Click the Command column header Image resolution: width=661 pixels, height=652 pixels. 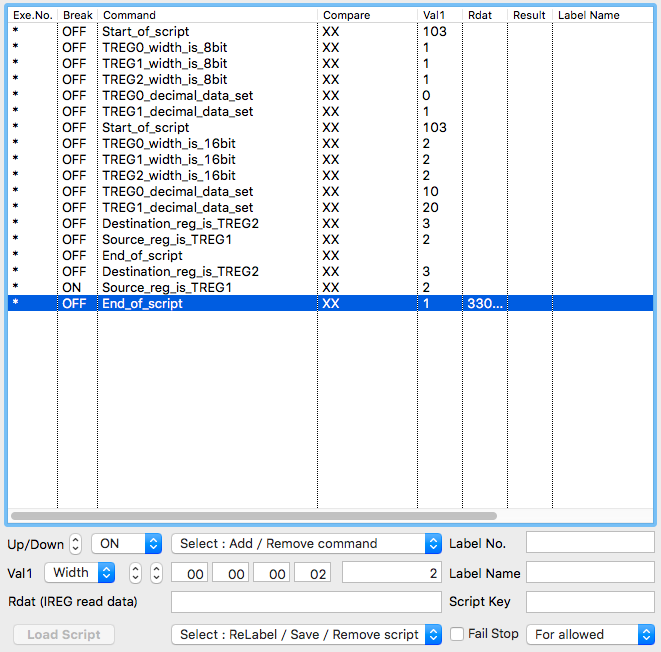pos(207,15)
